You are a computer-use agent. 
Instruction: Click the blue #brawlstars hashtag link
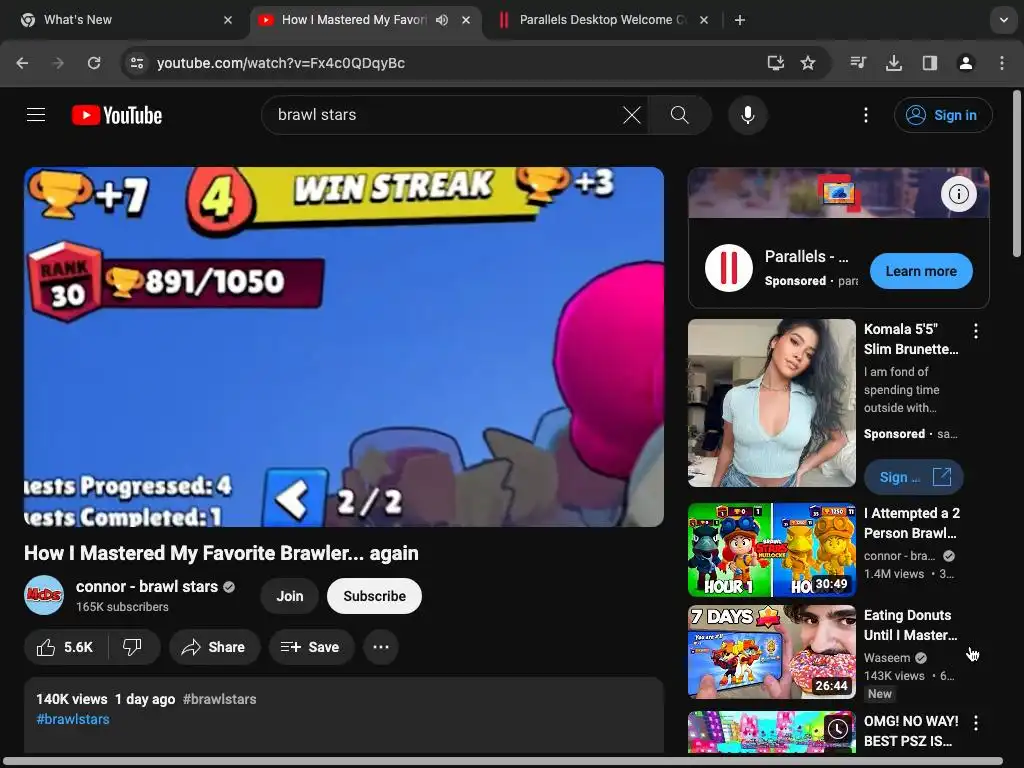point(73,719)
